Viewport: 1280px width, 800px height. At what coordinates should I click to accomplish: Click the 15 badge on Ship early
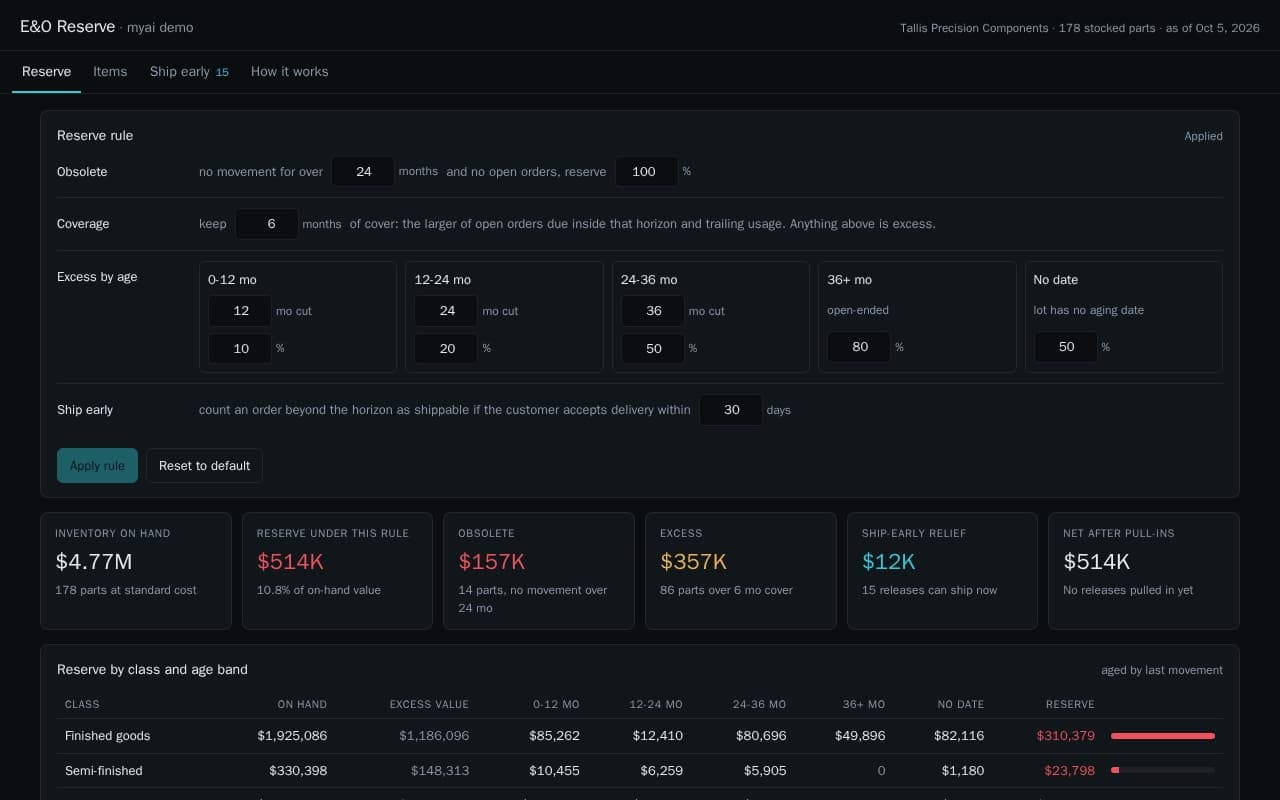coord(222,73)
